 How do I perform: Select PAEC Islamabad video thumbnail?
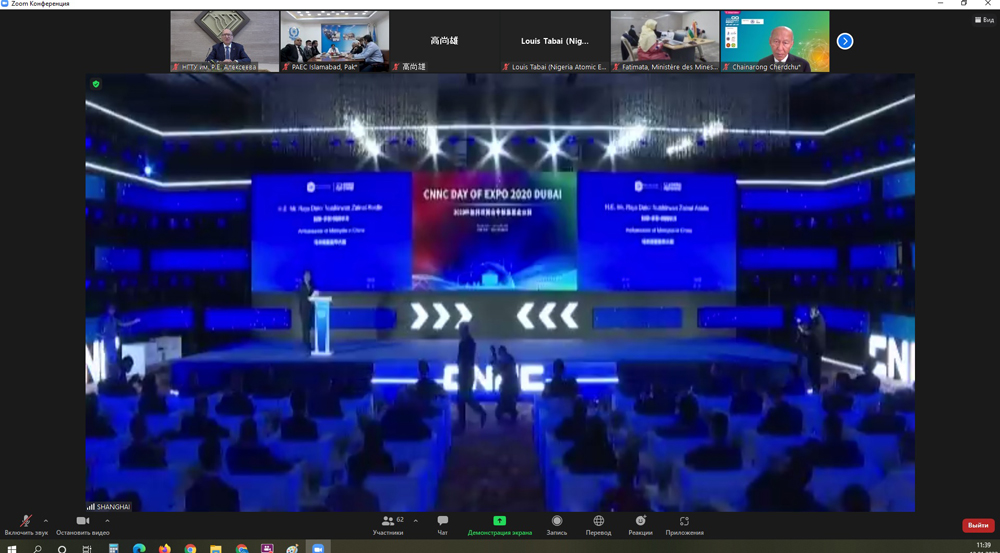(335, 41)
